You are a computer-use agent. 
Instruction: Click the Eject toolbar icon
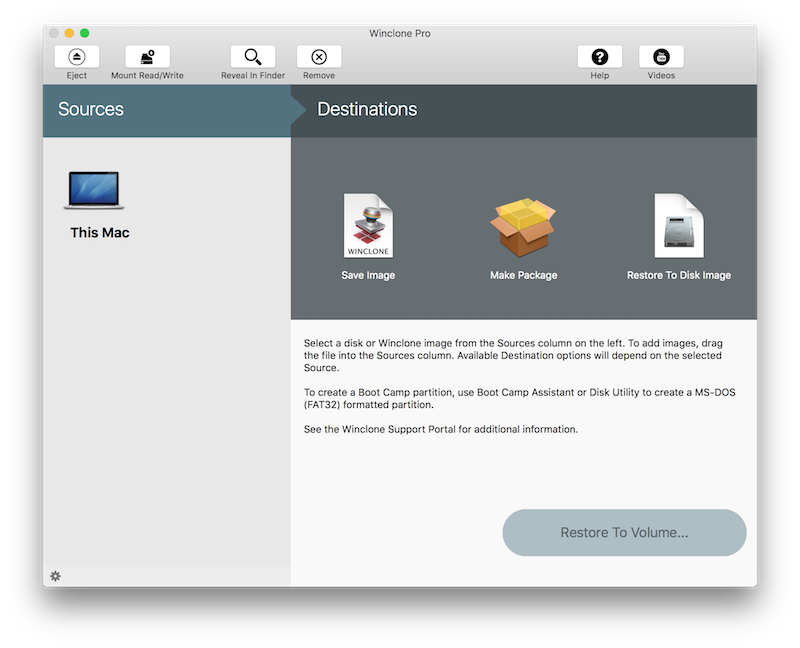77,57
